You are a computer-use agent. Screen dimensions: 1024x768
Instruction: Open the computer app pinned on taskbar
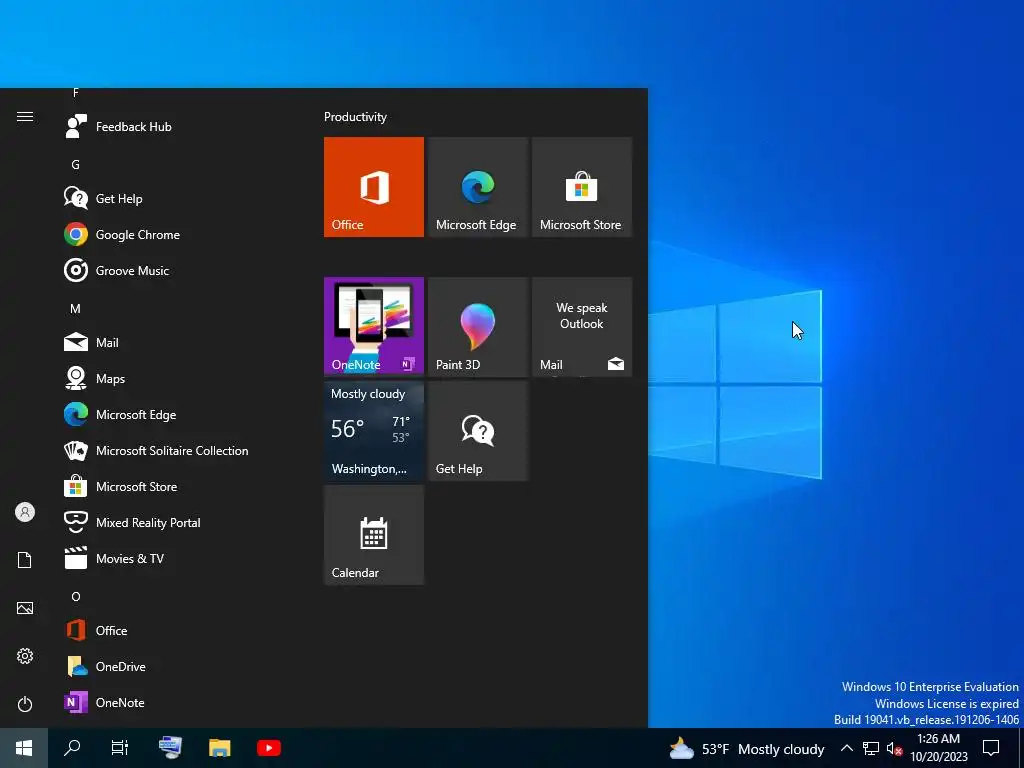pyautogui.click(x=170, y=748)
